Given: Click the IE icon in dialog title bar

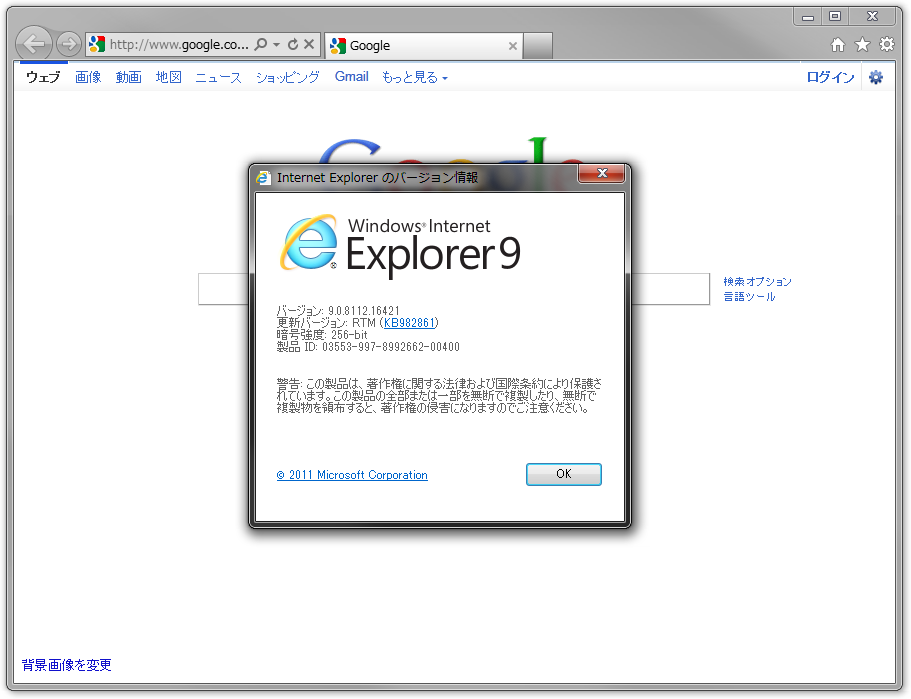Looking at the screenshot, I should click(264, 178).
